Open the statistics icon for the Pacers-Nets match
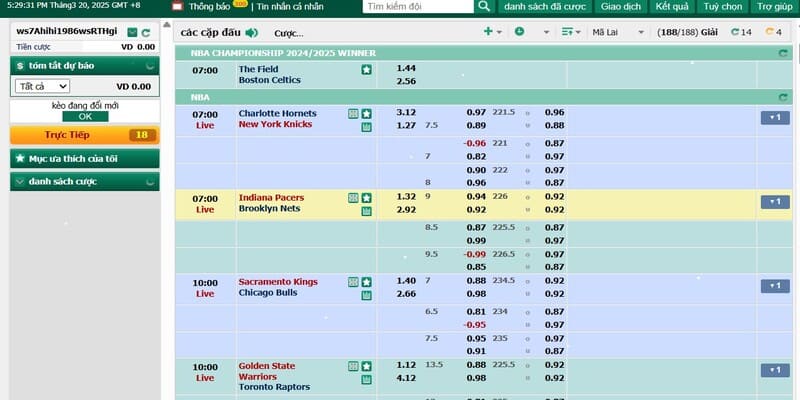This screenshot has width=800, height=400. [x=366, y=211]
